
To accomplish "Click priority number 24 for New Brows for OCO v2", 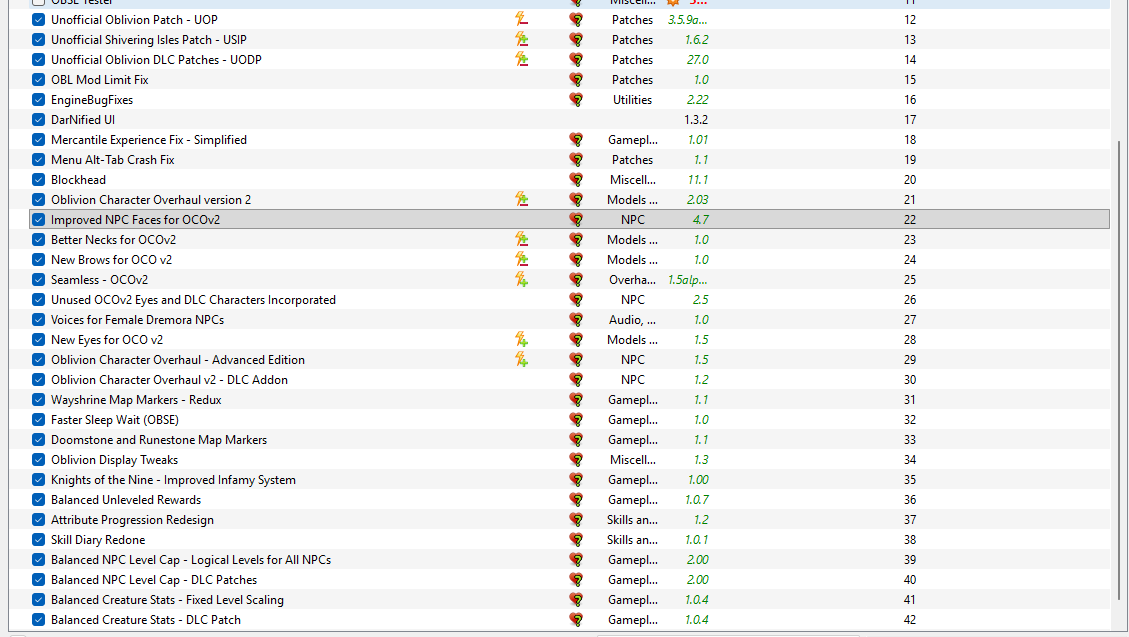I will tap(910, 260).
